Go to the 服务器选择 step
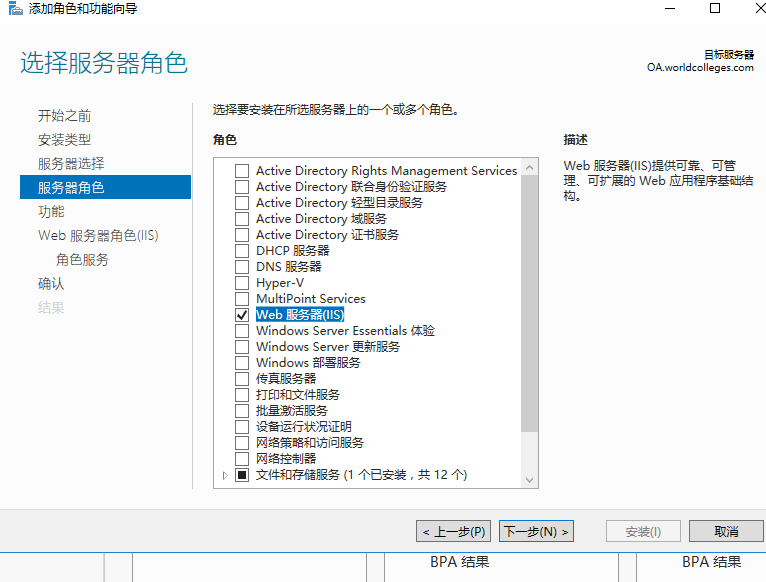The image size is (766, 582). 71,164
